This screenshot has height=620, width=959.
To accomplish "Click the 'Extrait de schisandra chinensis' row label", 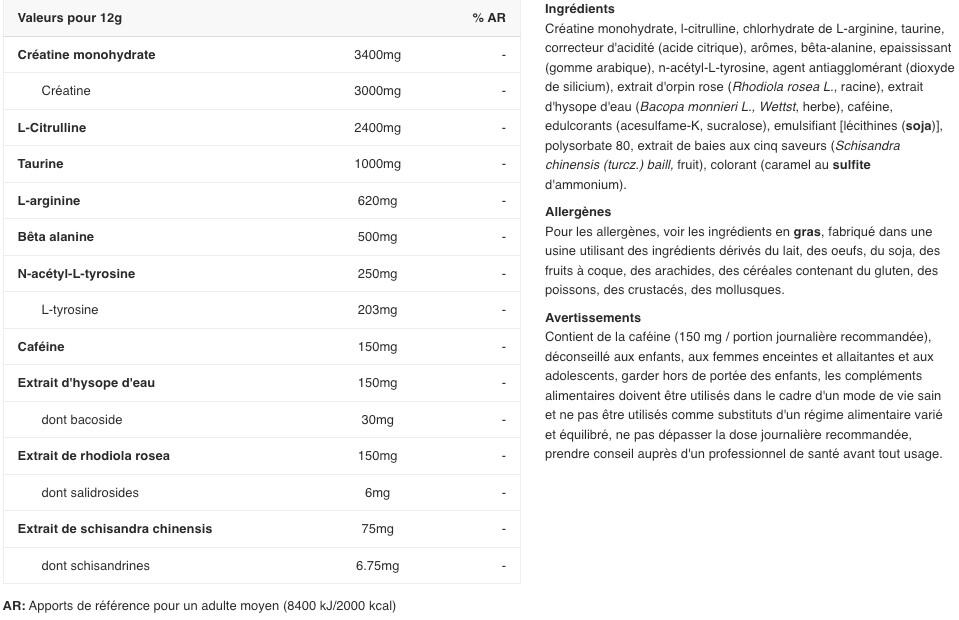I will [x=115, y=529].
